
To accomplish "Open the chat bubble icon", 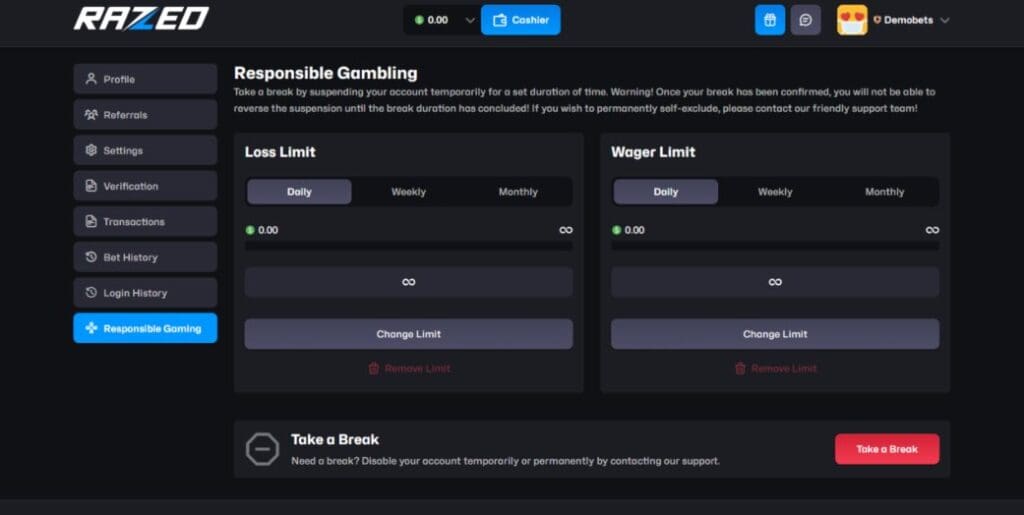I will 805,20.
